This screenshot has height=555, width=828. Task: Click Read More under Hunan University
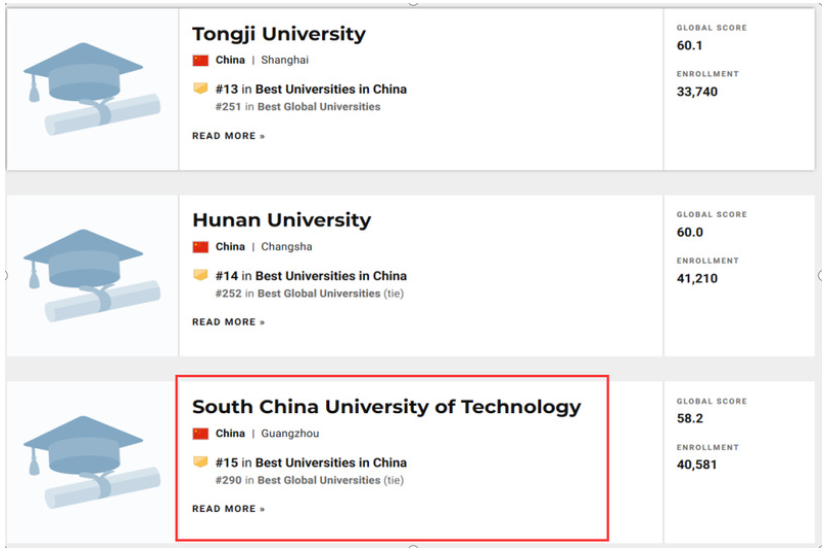(x=228, y=322)
